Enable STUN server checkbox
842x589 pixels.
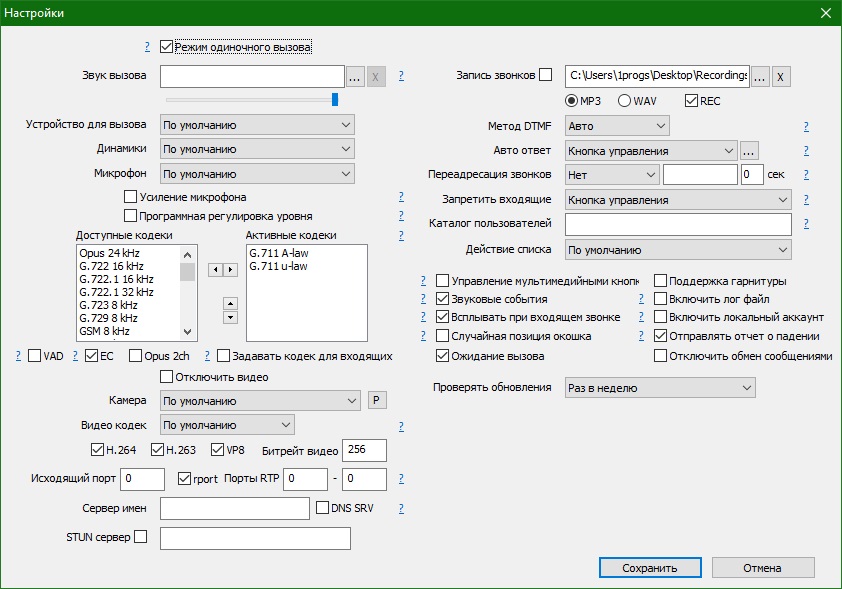coord(140,536)
